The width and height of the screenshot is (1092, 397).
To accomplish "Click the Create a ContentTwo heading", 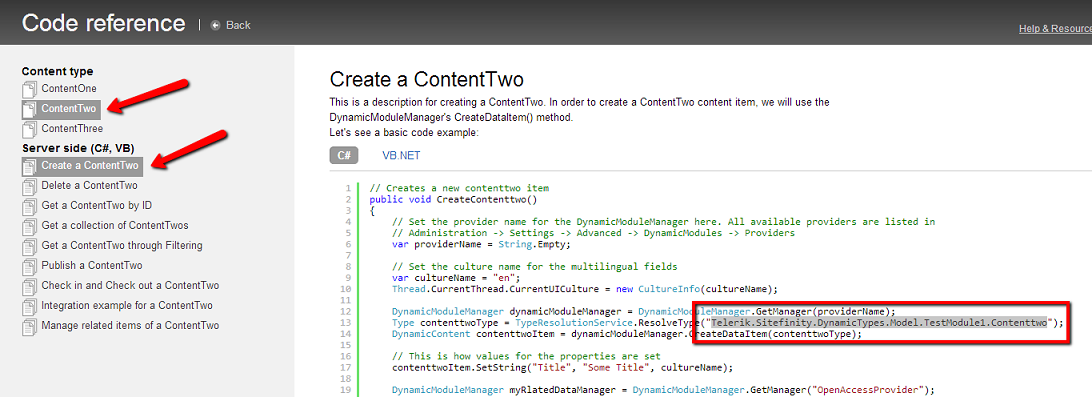I will point(426,79).
